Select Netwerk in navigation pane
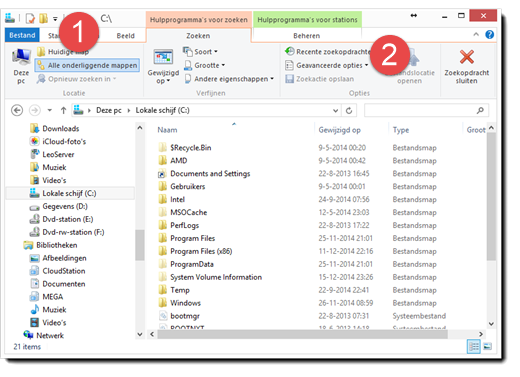Viewport: 520px width, 377px height. pyautogui.click(x=50, y=336)
